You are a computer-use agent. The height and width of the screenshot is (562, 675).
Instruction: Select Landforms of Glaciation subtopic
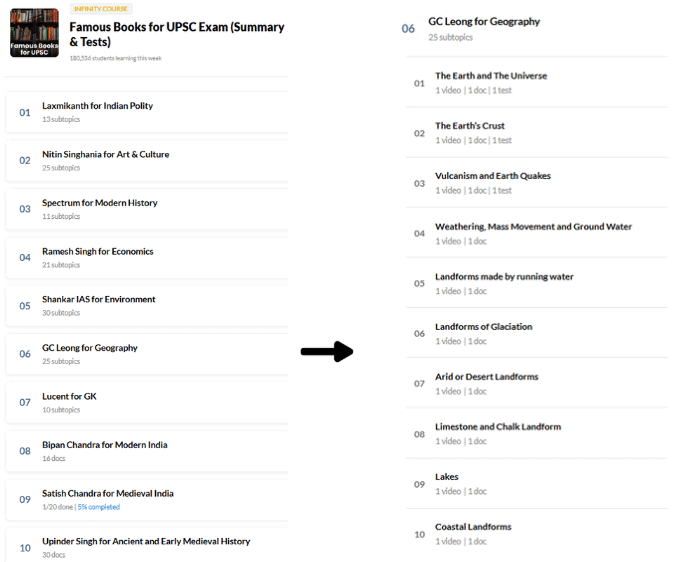536,333
